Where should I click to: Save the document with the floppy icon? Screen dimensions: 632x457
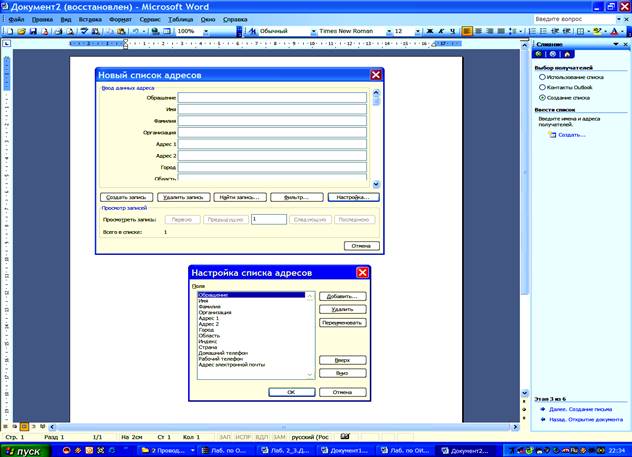click(x=33, y=31)
